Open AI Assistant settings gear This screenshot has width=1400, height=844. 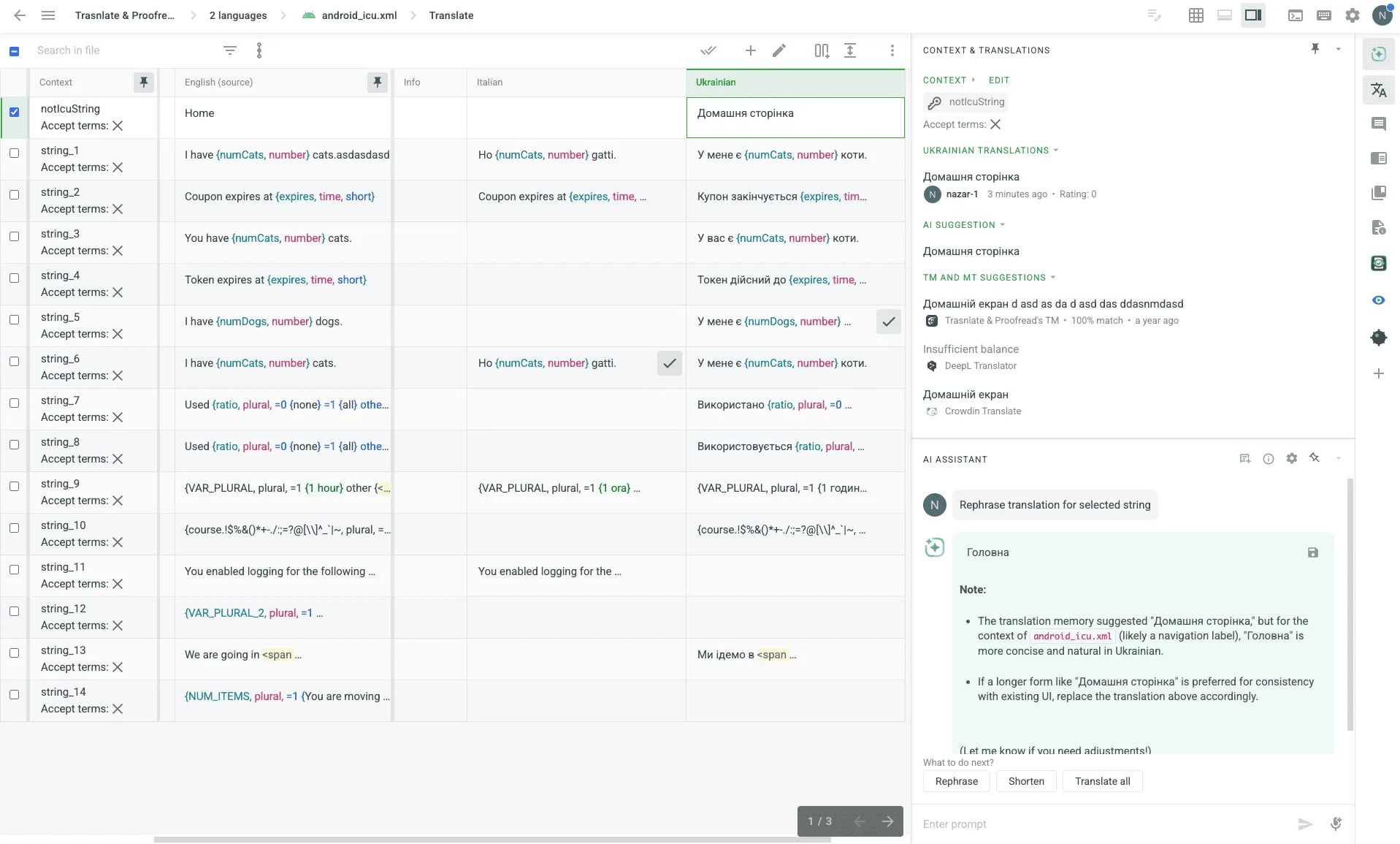(x=1292, y=459)
